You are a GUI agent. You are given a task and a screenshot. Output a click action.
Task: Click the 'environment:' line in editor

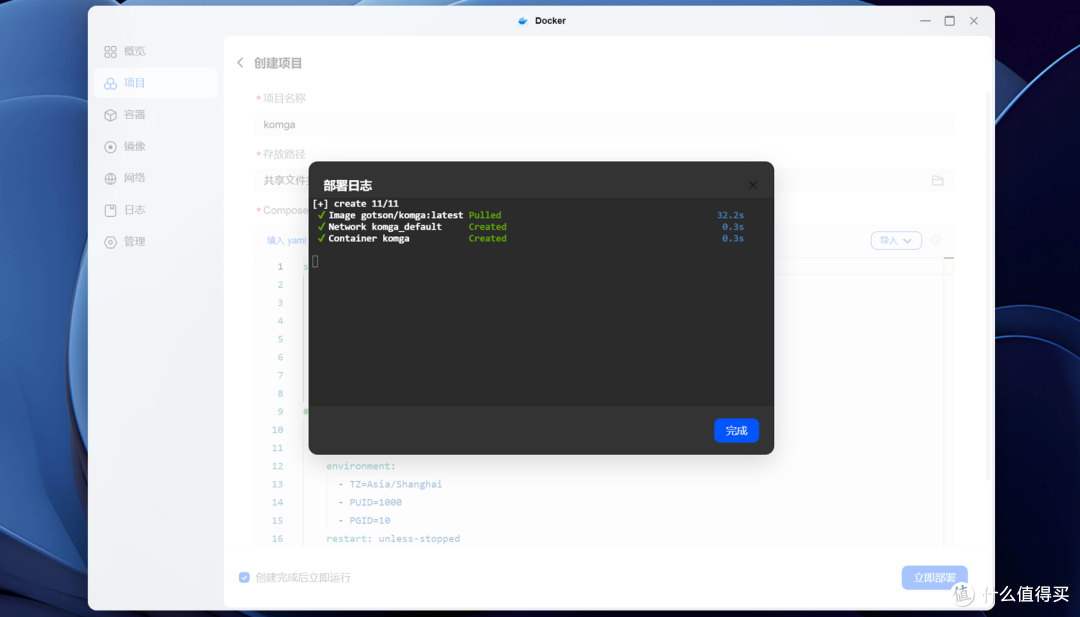(x=361, y=466)
